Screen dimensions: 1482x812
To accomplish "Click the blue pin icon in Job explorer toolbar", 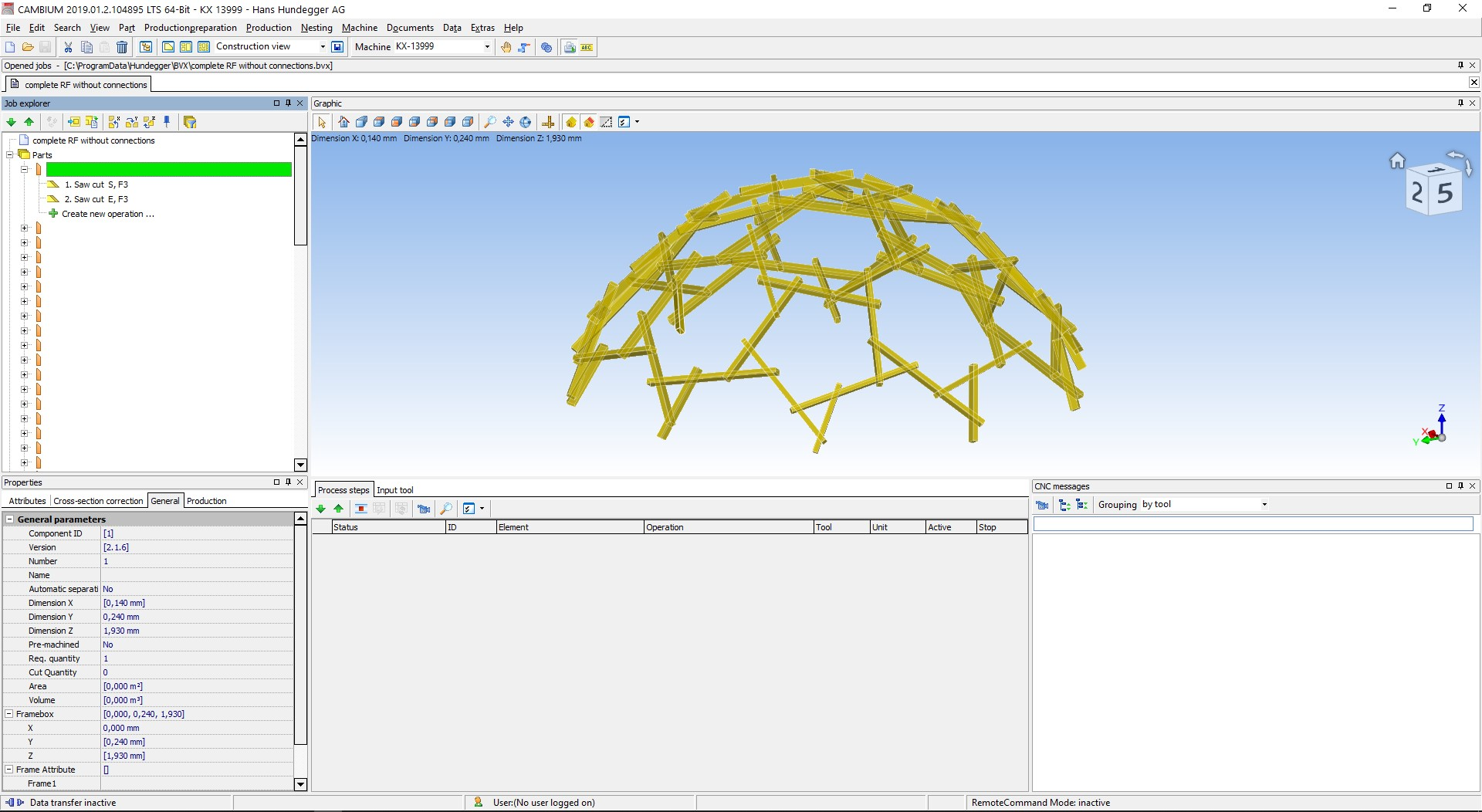I will pos(167,122).
